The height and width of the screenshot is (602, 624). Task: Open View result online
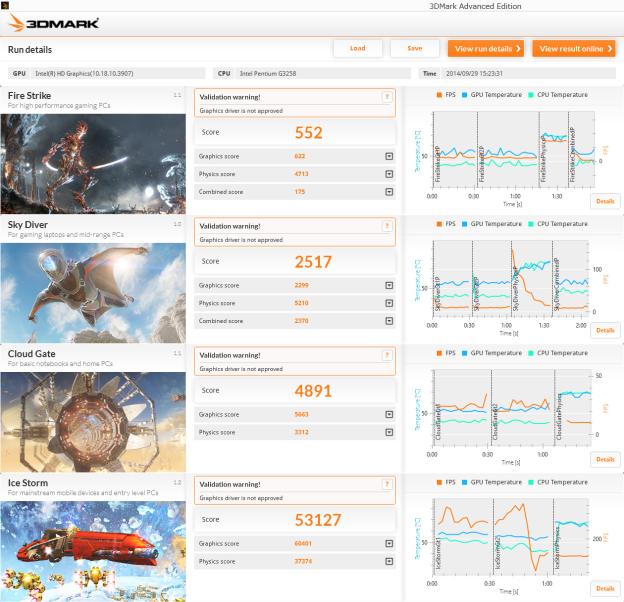pyautogui.click(x=574, y=49)
